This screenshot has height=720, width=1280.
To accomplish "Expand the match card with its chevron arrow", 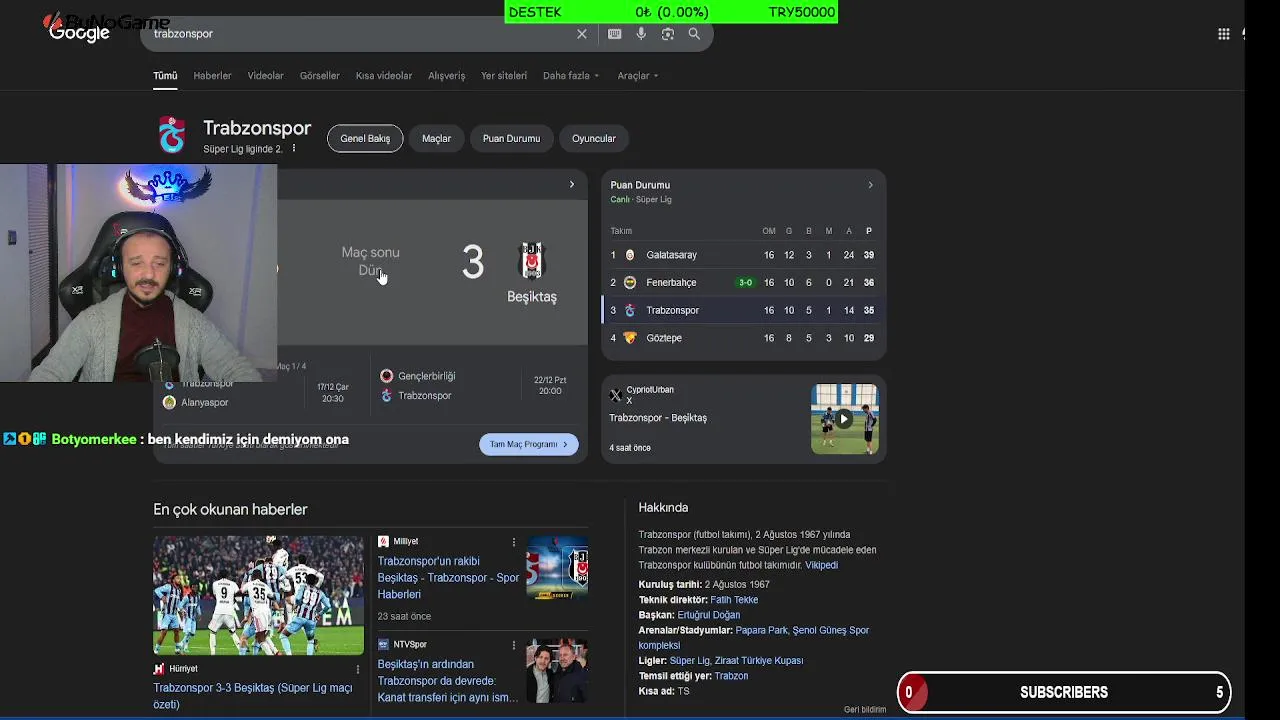I will (x=572, y=185).
